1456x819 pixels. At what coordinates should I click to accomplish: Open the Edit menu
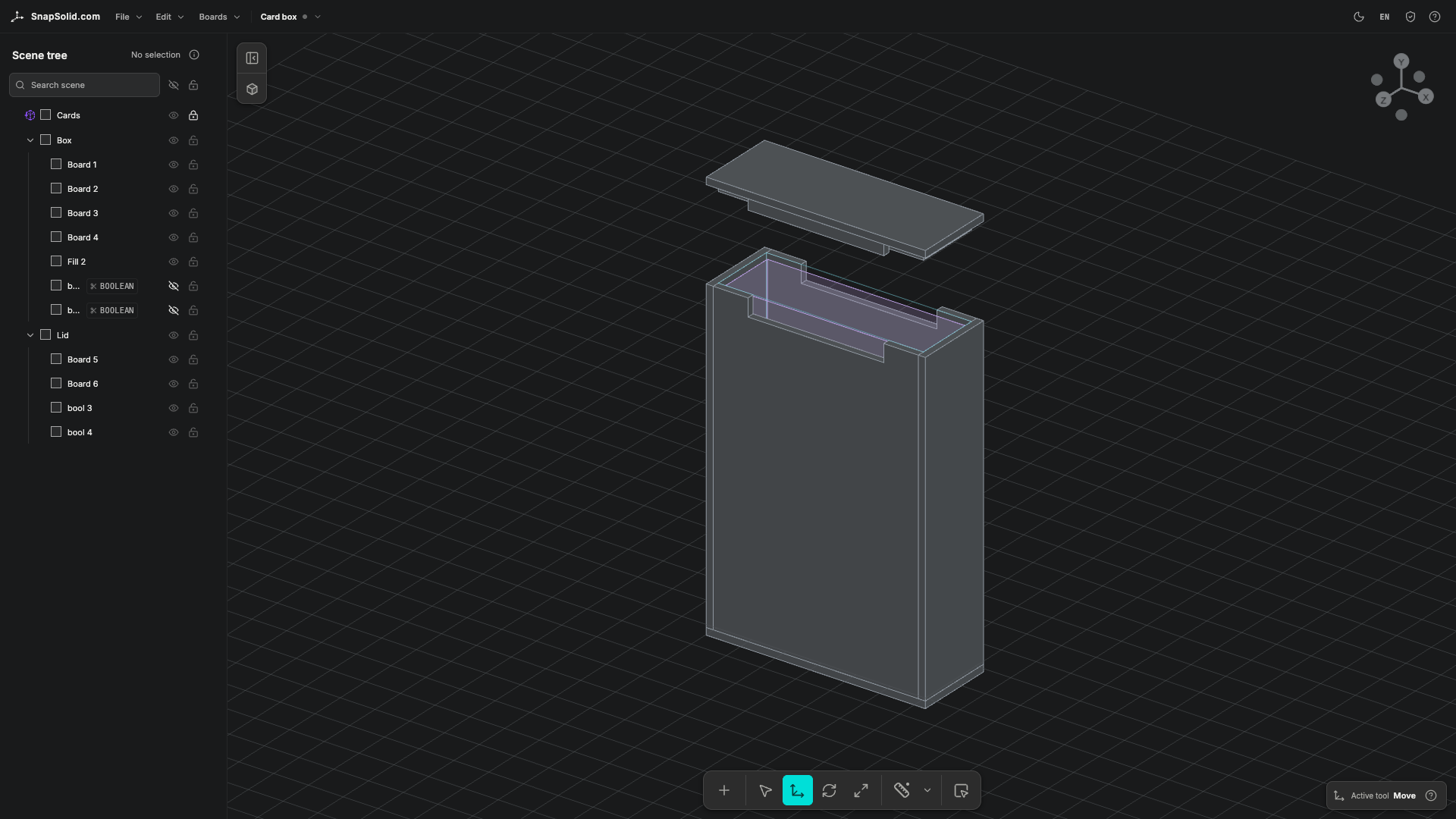[170, 17]
